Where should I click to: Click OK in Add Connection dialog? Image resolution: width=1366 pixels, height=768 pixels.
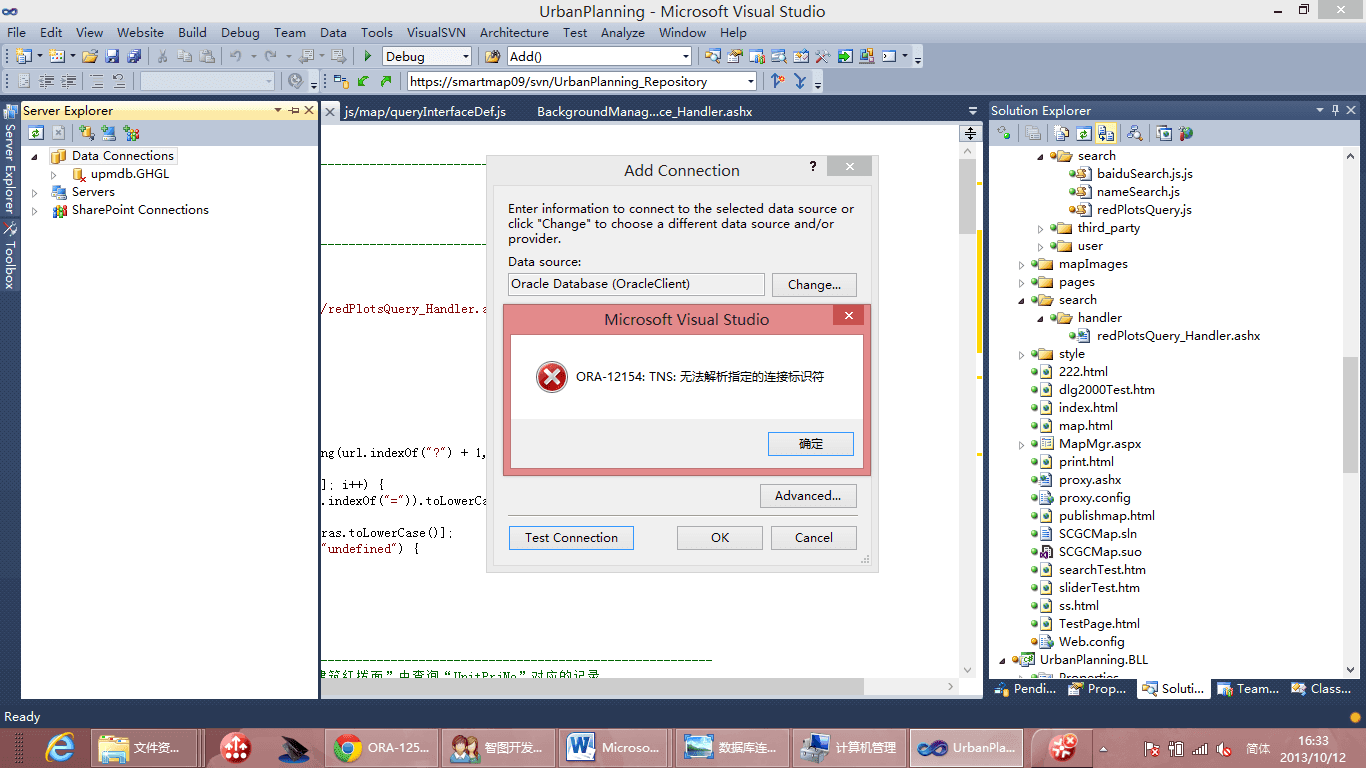click(720, 538)
